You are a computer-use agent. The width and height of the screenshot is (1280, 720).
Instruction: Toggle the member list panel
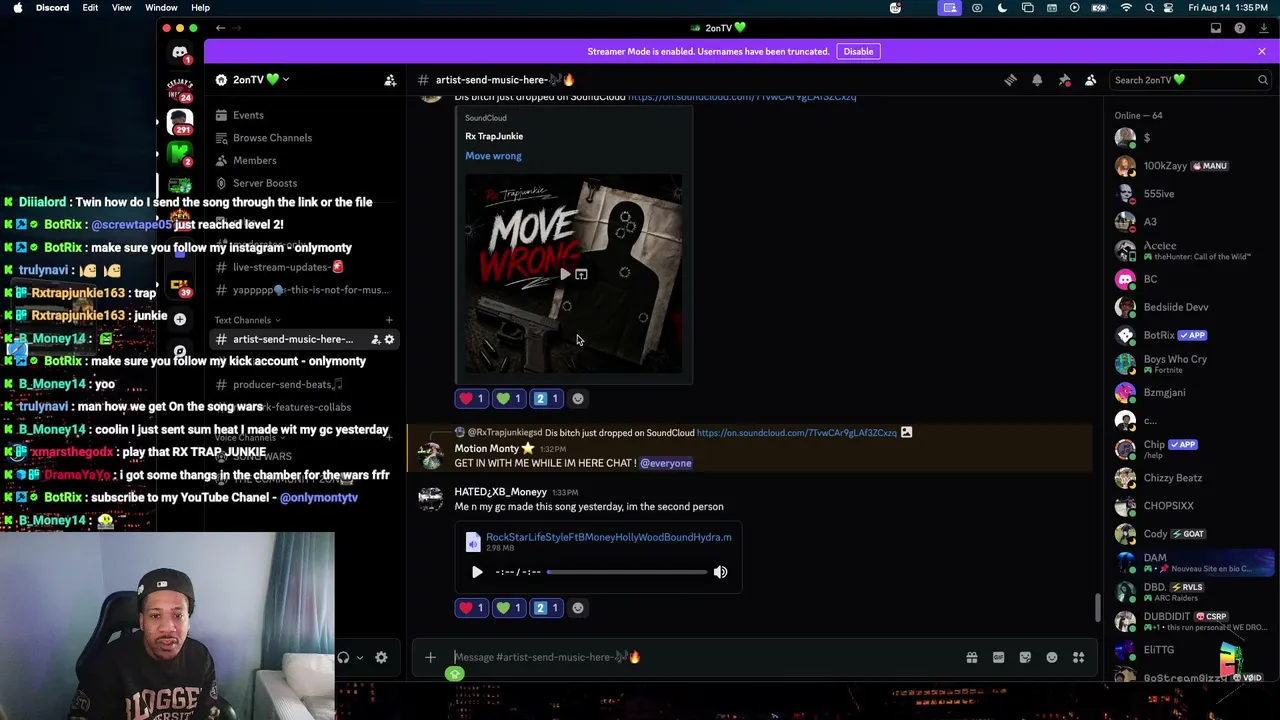tap(1091, 80)
